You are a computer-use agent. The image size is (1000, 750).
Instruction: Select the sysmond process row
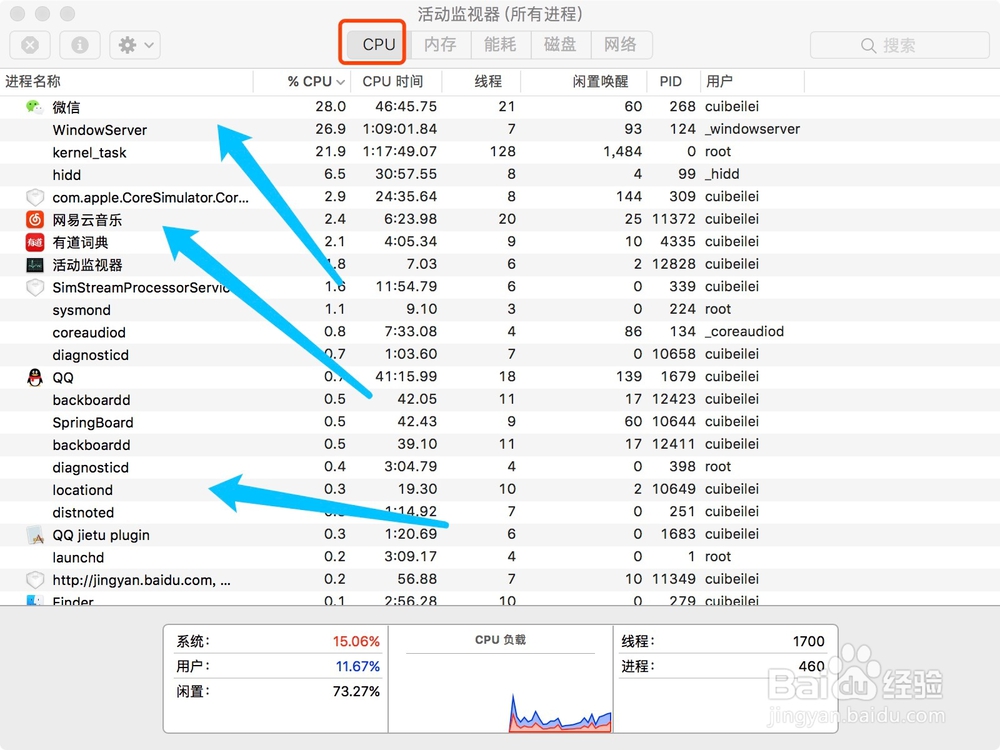click(x=500, y=309)
